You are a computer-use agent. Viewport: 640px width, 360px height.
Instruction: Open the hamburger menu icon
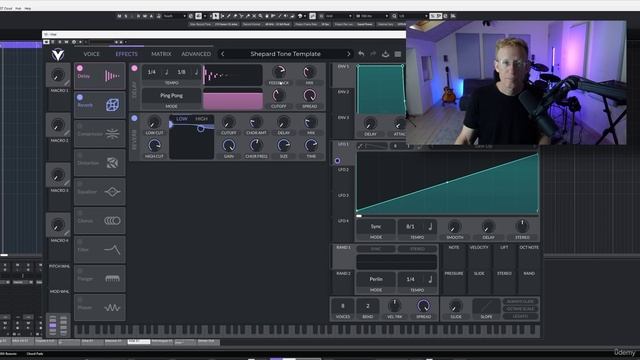coord(398,54)
